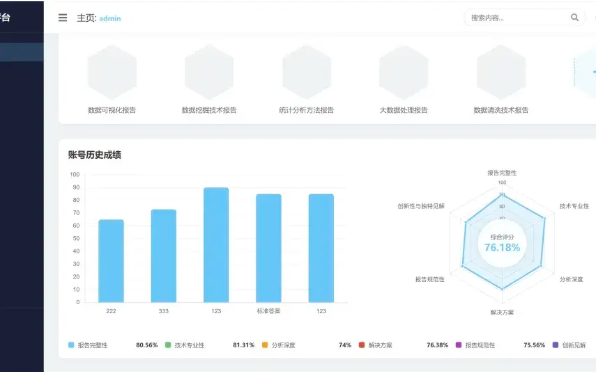Click the 76.18% 综合评分 value

502,247
